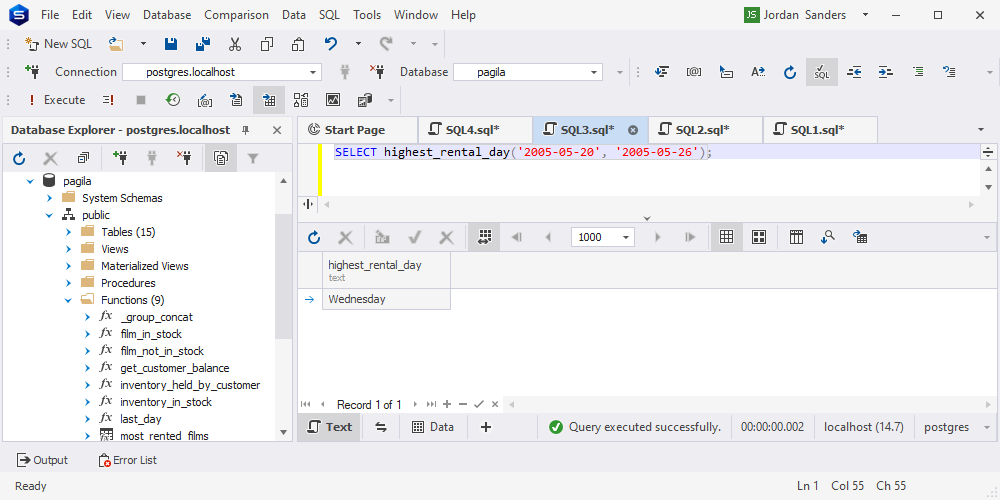Click the Refresh icon in SQL toolbar

point(790,72)
